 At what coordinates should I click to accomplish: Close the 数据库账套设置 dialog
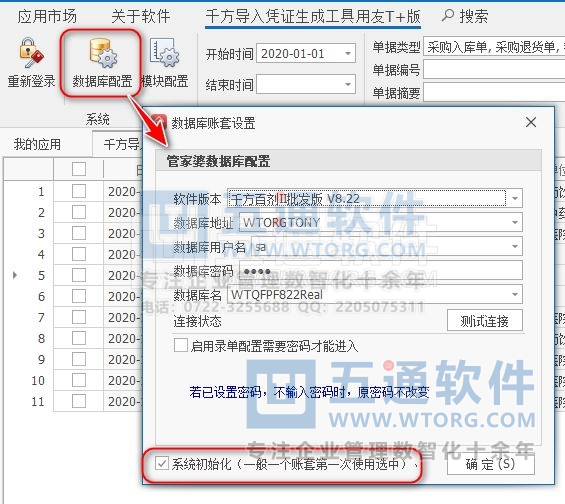pos(531,122)
